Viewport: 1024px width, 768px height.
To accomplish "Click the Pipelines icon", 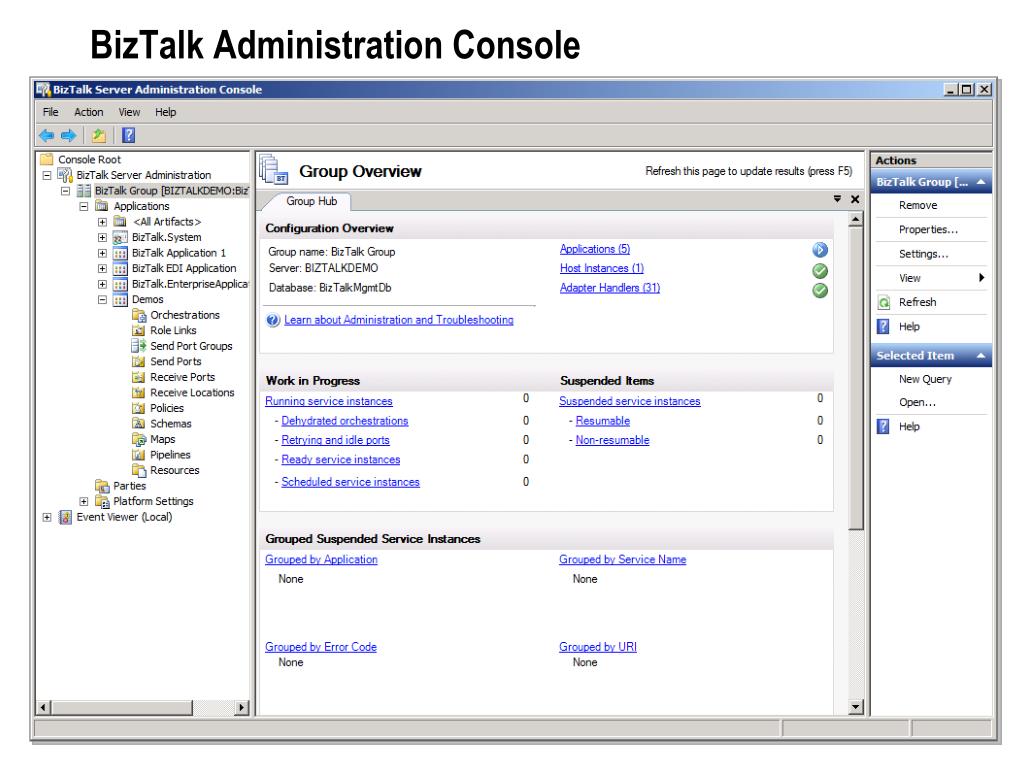I will coord(138,455).
